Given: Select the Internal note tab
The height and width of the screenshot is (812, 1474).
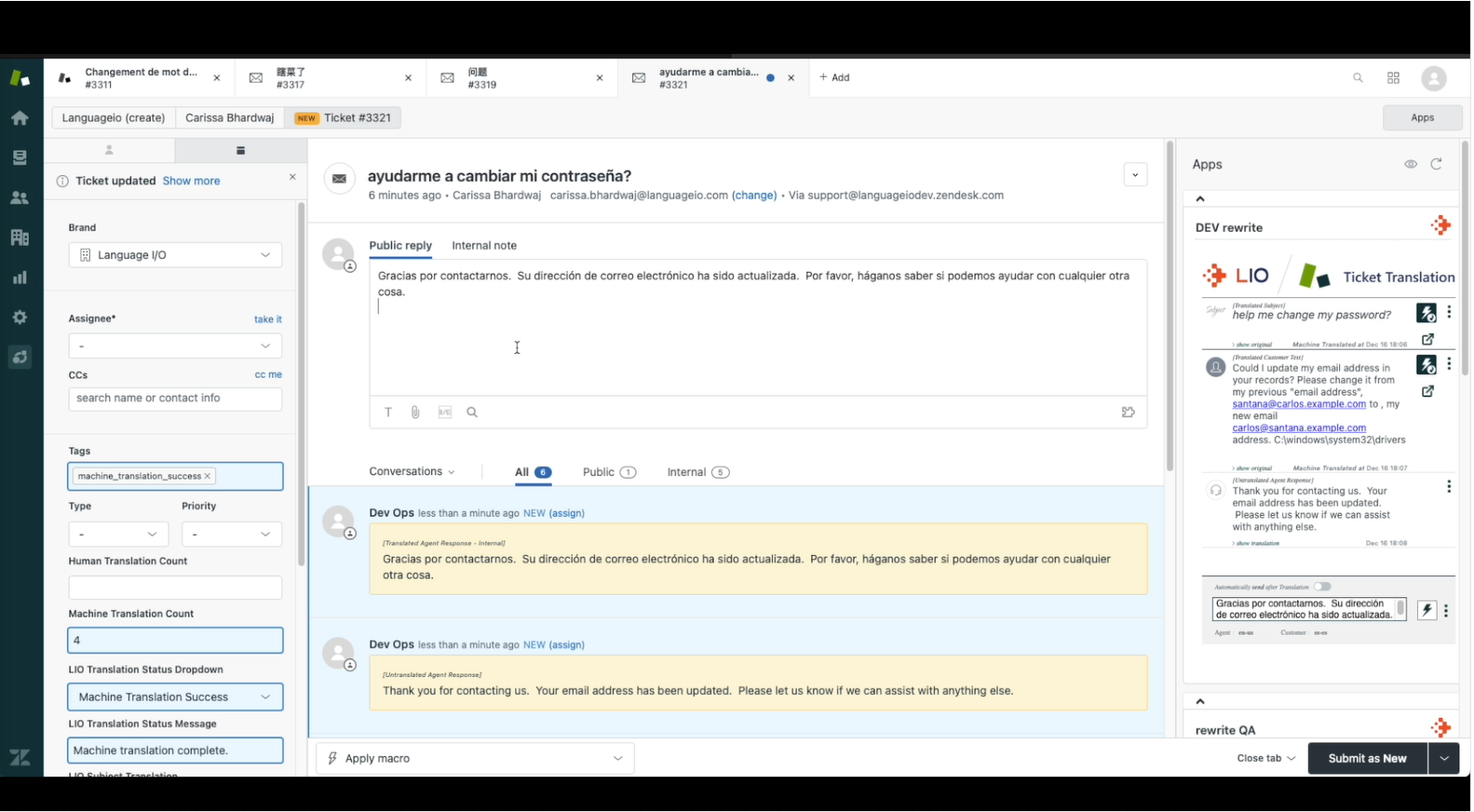Looking at the screenshot, I should tap(484, 246).
